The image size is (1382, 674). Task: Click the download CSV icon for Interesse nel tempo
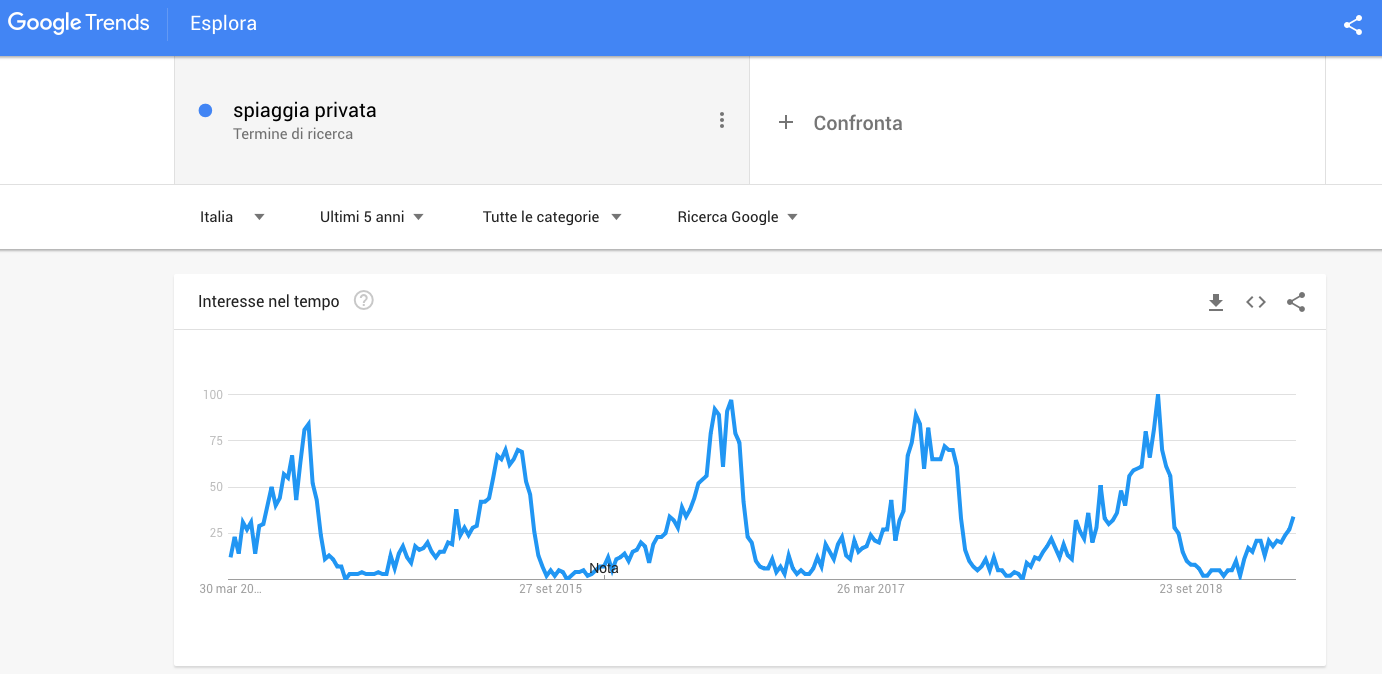coord(1216,302)
